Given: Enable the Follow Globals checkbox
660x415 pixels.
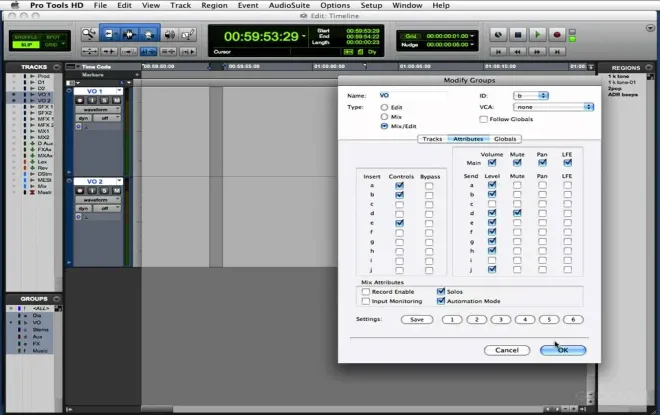Looking at the screenshot, I should [x=483, y=119].
